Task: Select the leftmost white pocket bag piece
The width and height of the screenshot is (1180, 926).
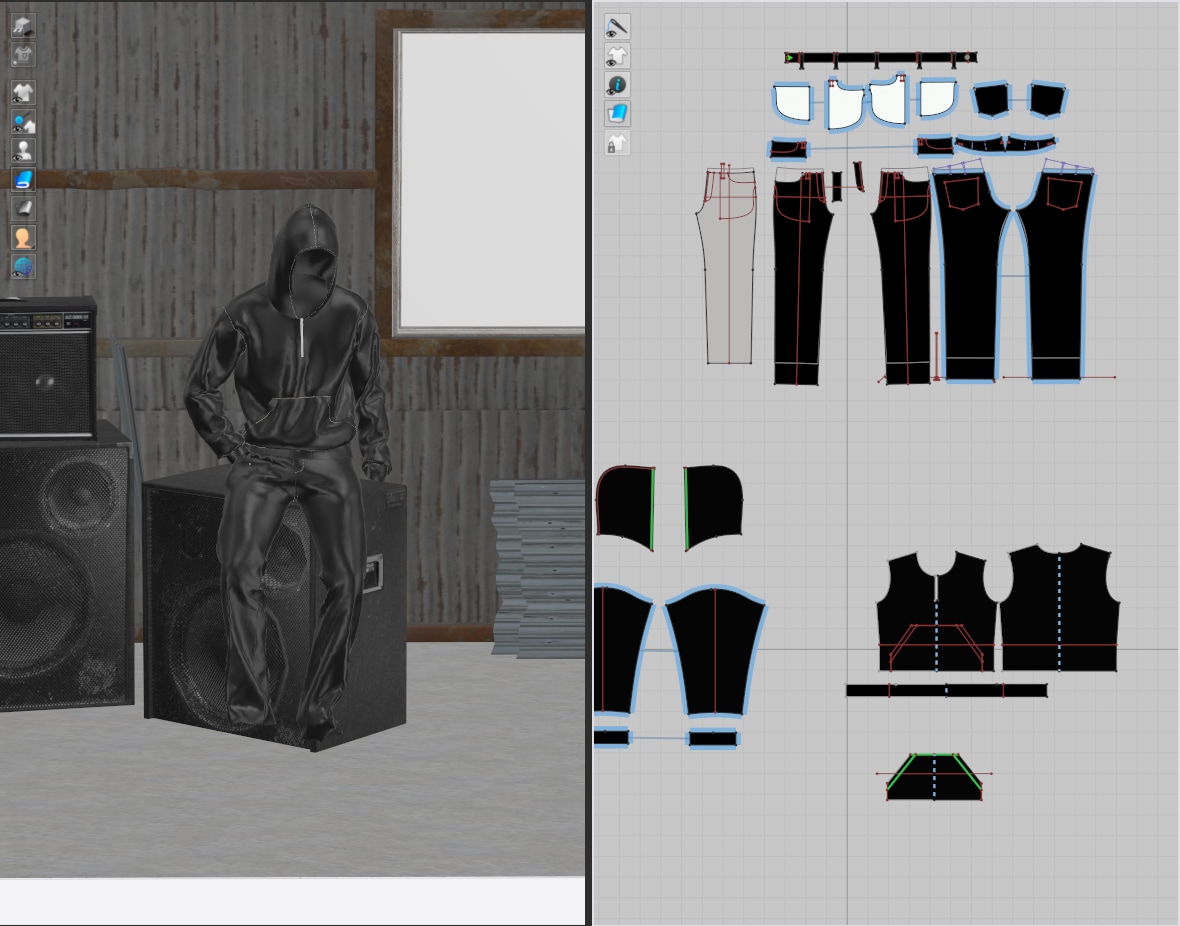Action: [x=792, y=102]
